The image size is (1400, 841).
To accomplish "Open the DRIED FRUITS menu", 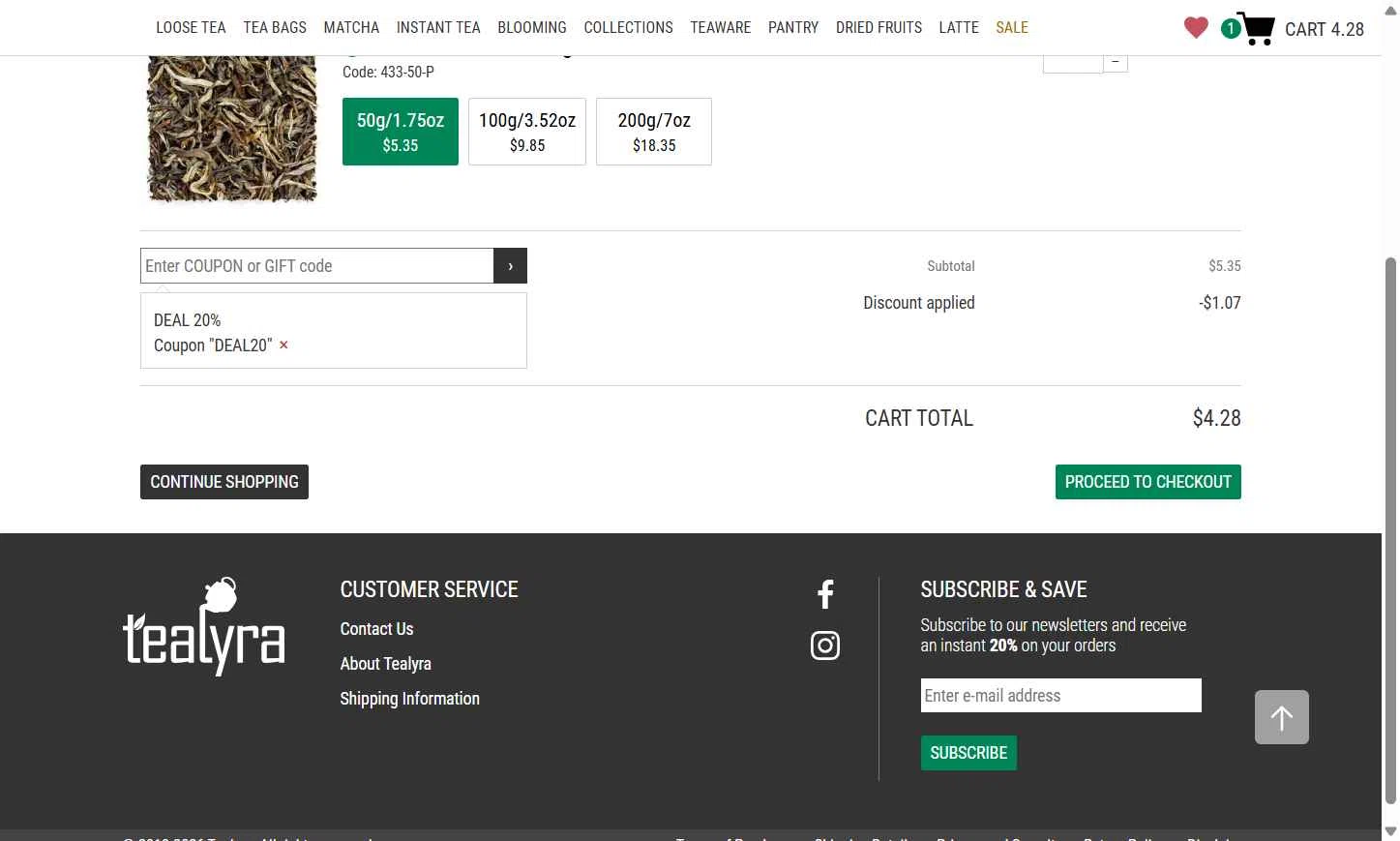I will 879,27.
